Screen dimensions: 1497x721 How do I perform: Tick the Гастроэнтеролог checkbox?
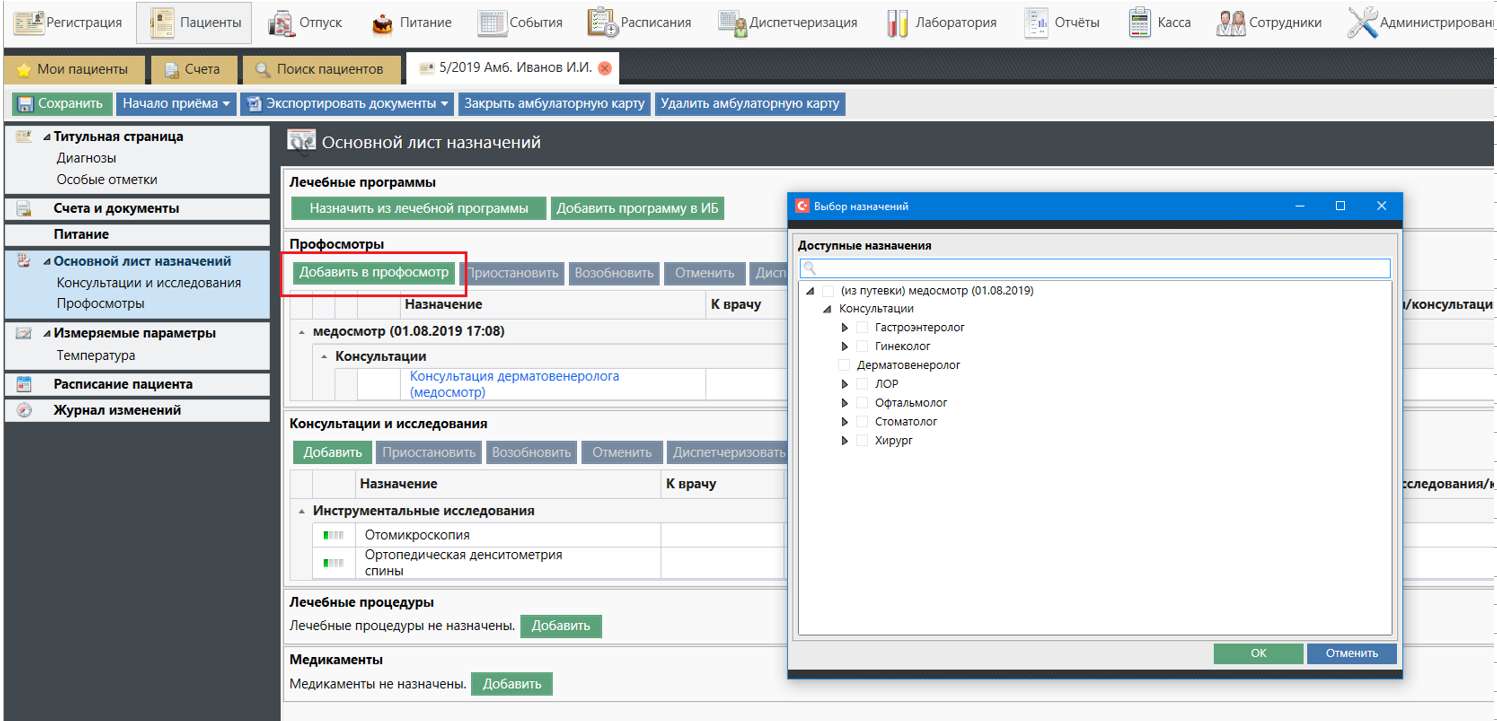coord(862,327)
